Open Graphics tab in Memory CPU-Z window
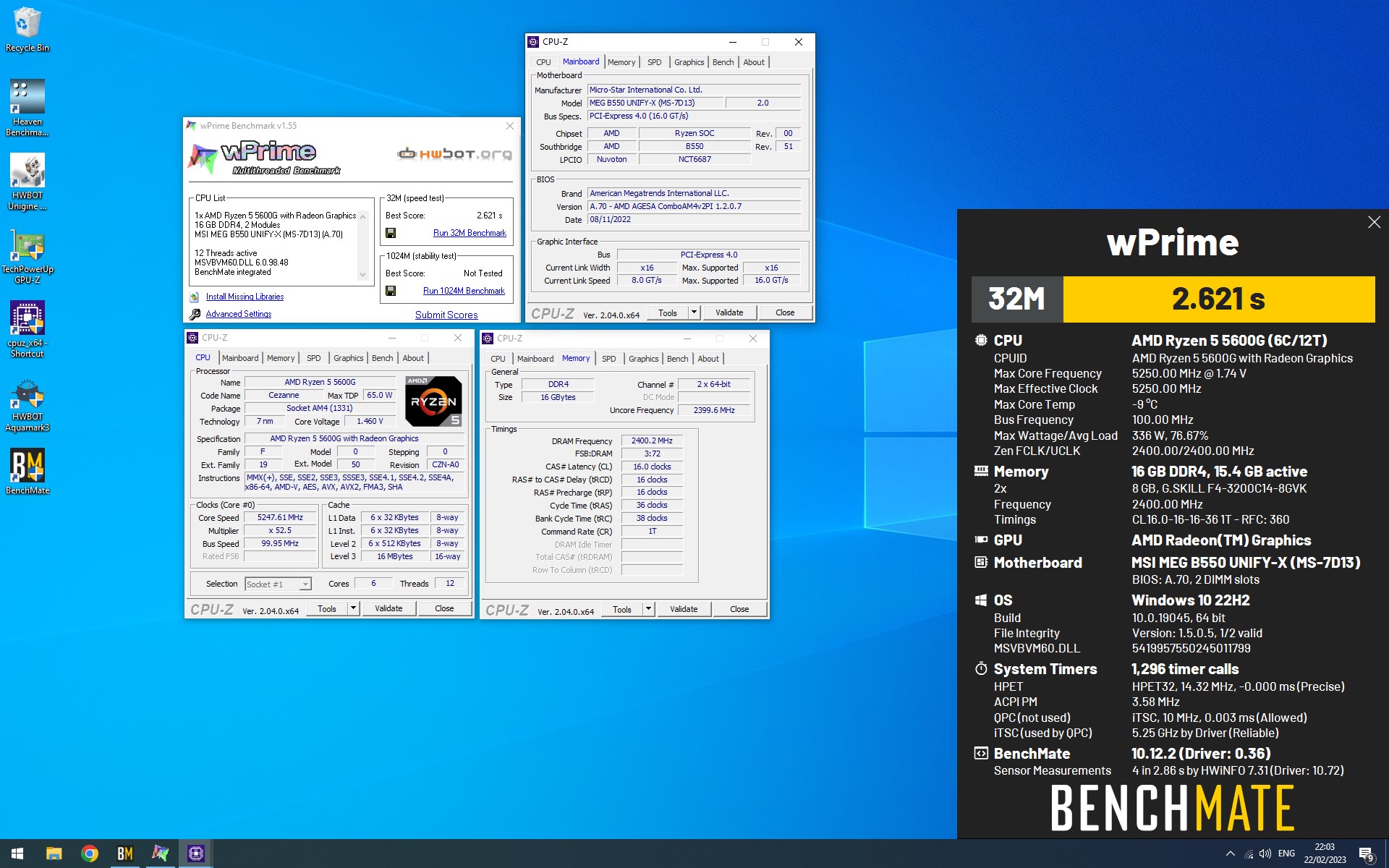Image resolution: width=1389 pixels, height=868 pixels. tap(643, 359)
